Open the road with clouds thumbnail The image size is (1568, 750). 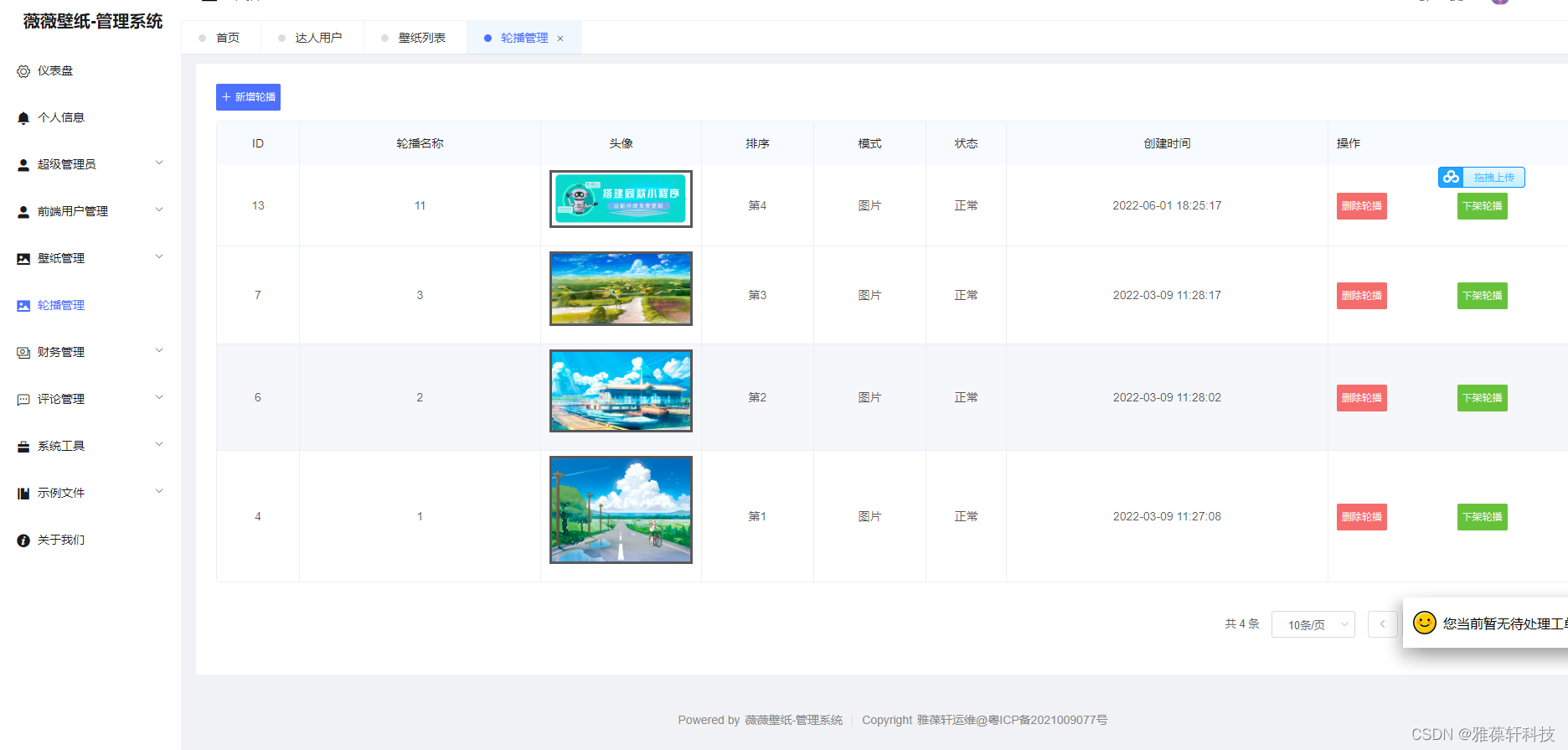[621, 509]
